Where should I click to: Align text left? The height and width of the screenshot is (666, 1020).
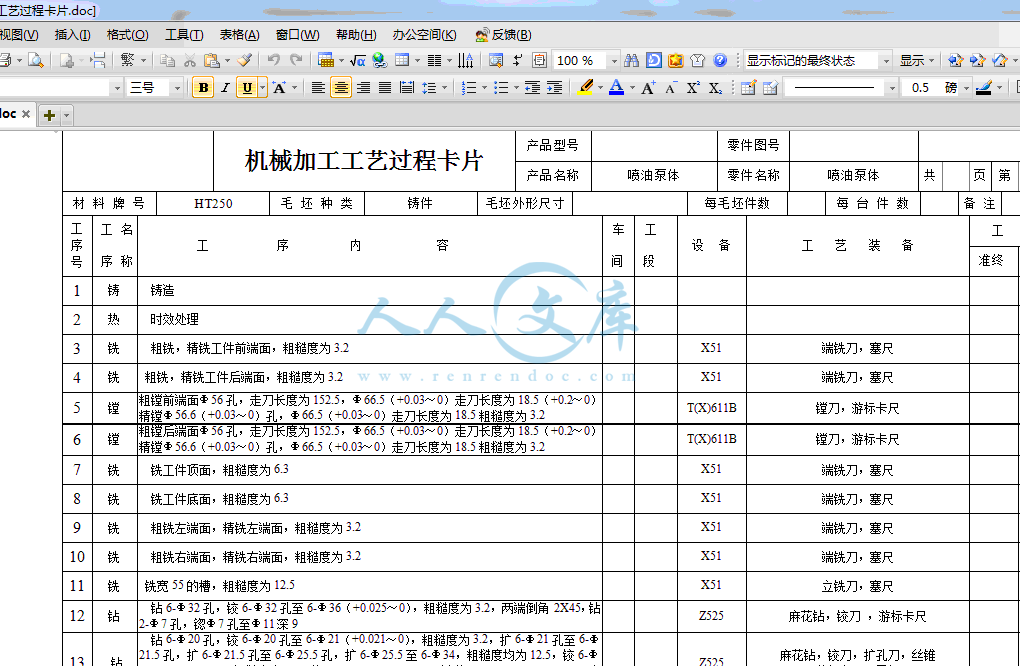pos(318,88)
